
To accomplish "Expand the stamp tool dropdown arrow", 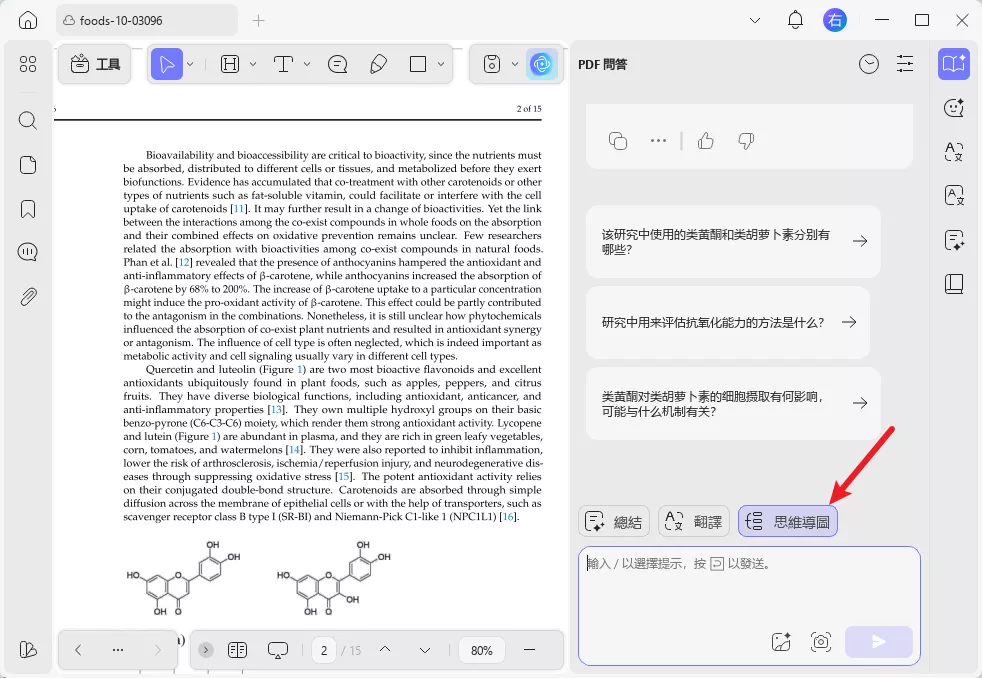I will pyautogui.click(x=515, y=64).
